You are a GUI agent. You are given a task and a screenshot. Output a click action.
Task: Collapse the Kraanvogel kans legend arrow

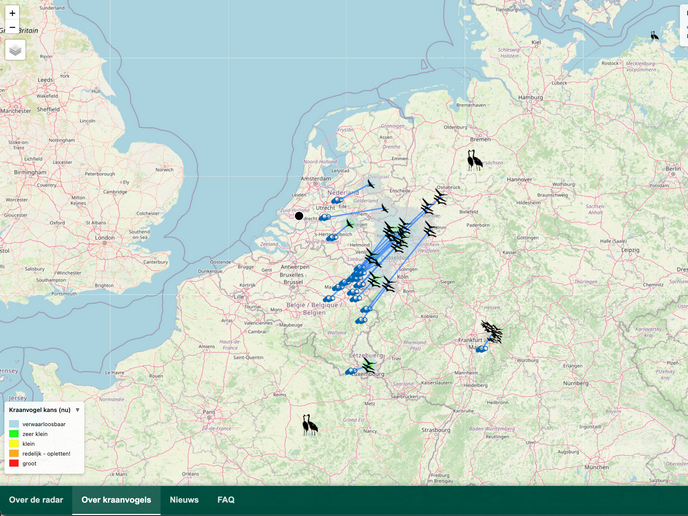[77, 410]
